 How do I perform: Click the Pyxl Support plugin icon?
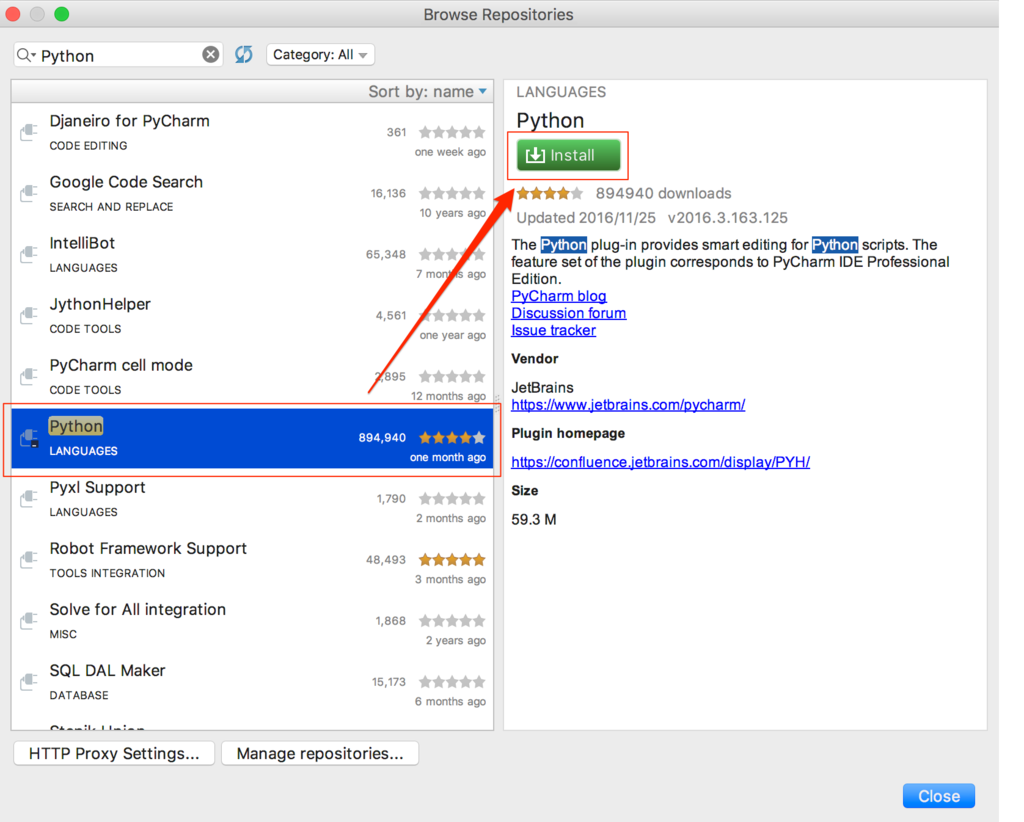click(28, 499)
